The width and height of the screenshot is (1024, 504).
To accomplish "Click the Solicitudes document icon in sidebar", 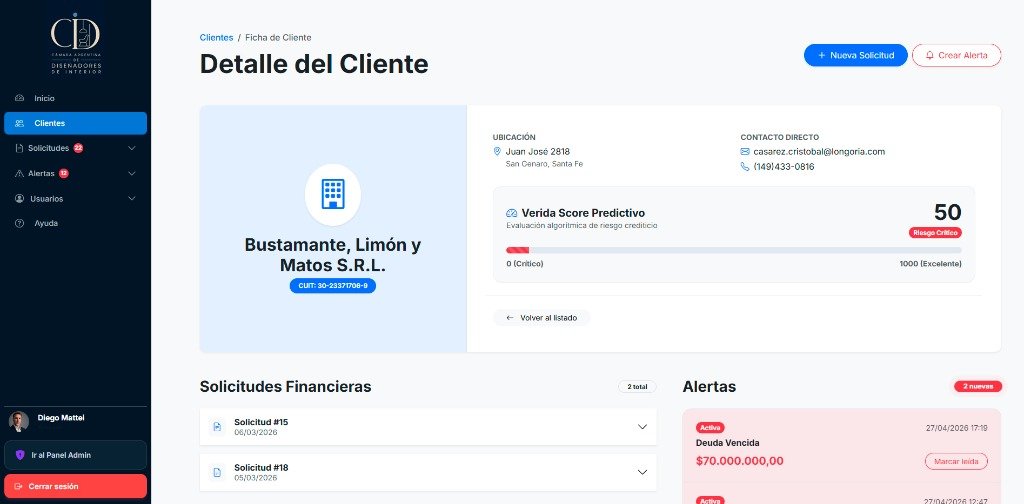I will tap(19, 148).
